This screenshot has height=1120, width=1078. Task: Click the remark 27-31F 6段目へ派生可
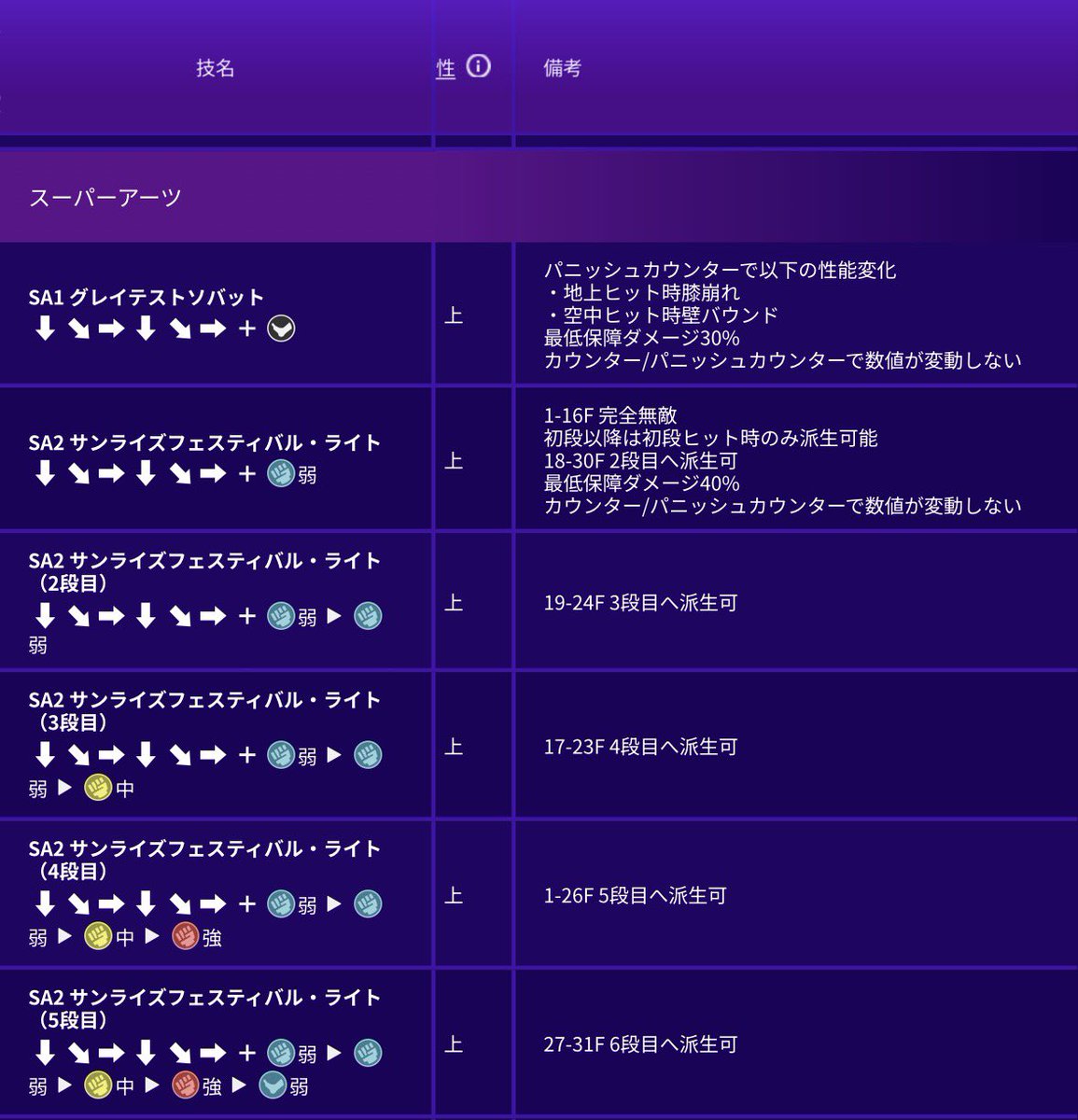click(640, 1044)
